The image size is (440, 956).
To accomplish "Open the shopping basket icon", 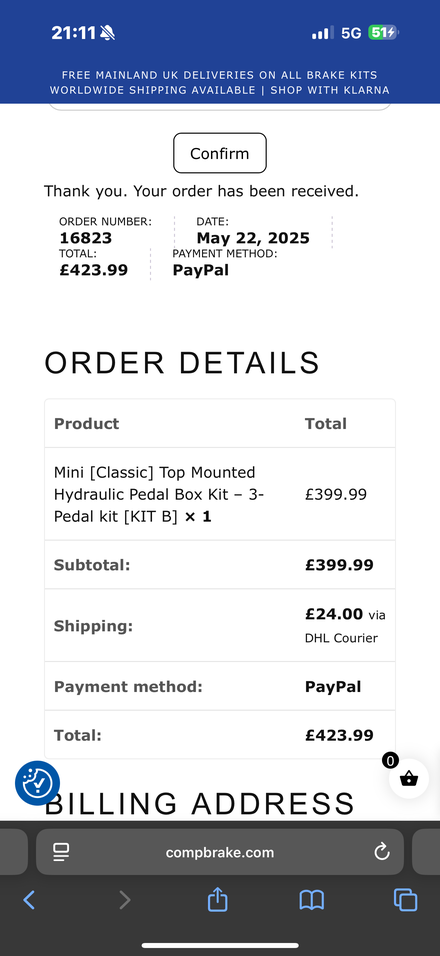I will pos(409,779).
